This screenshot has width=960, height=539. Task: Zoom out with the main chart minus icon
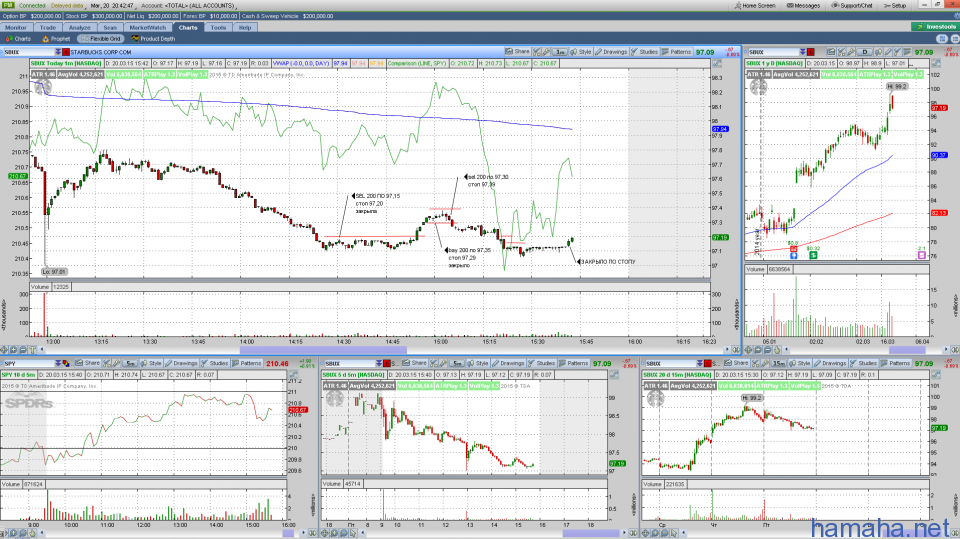click(23, 350)
